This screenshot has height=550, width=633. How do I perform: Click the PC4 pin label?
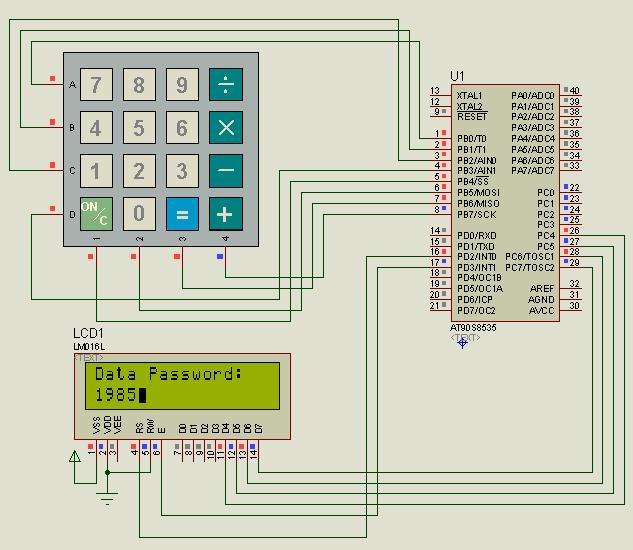click(x=546, y=235)
